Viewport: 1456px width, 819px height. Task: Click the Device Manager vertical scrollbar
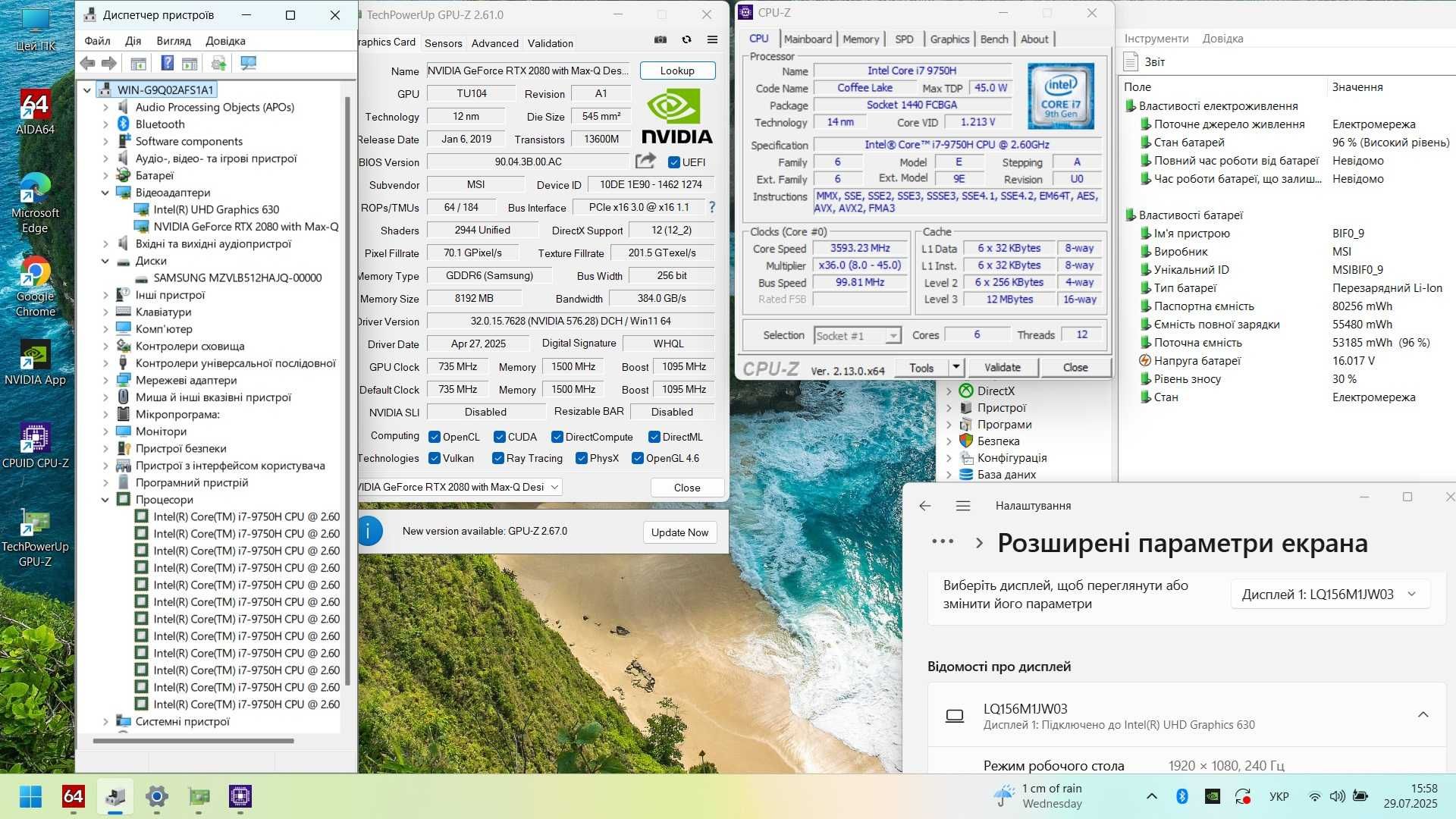[x=347, y=391]
